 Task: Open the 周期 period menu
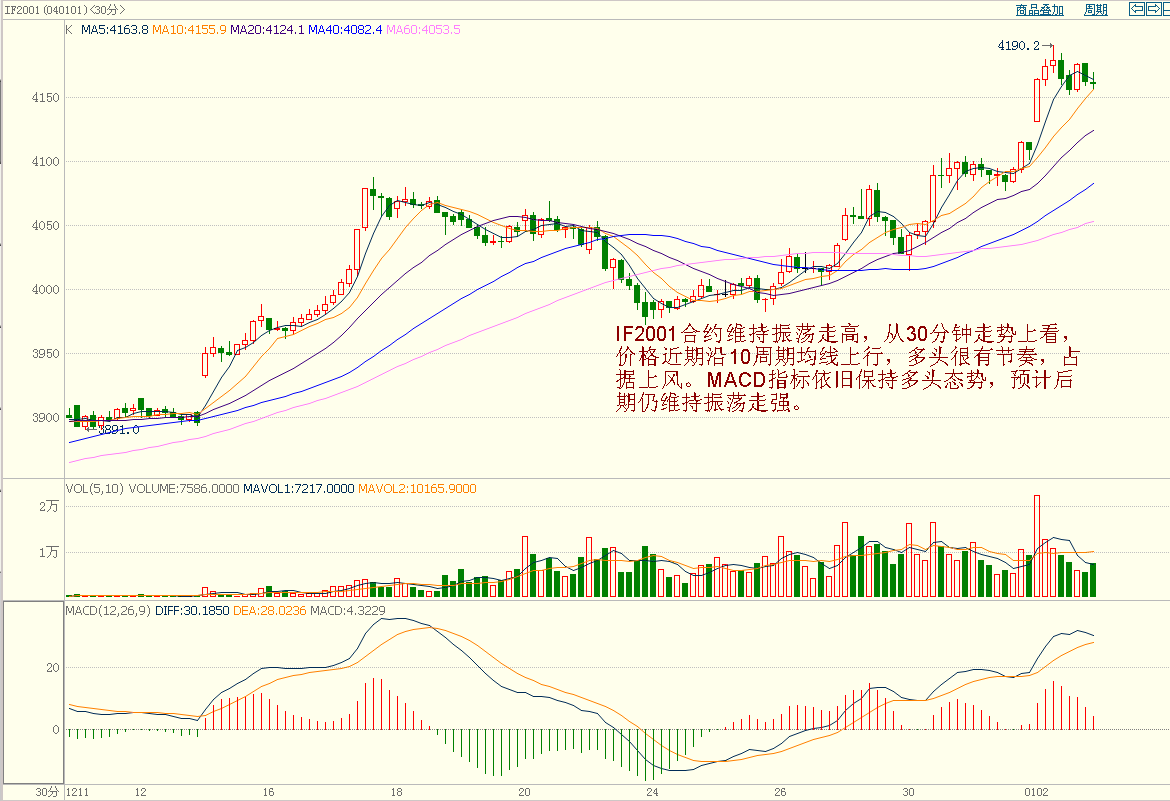(x=1096, y=10)
